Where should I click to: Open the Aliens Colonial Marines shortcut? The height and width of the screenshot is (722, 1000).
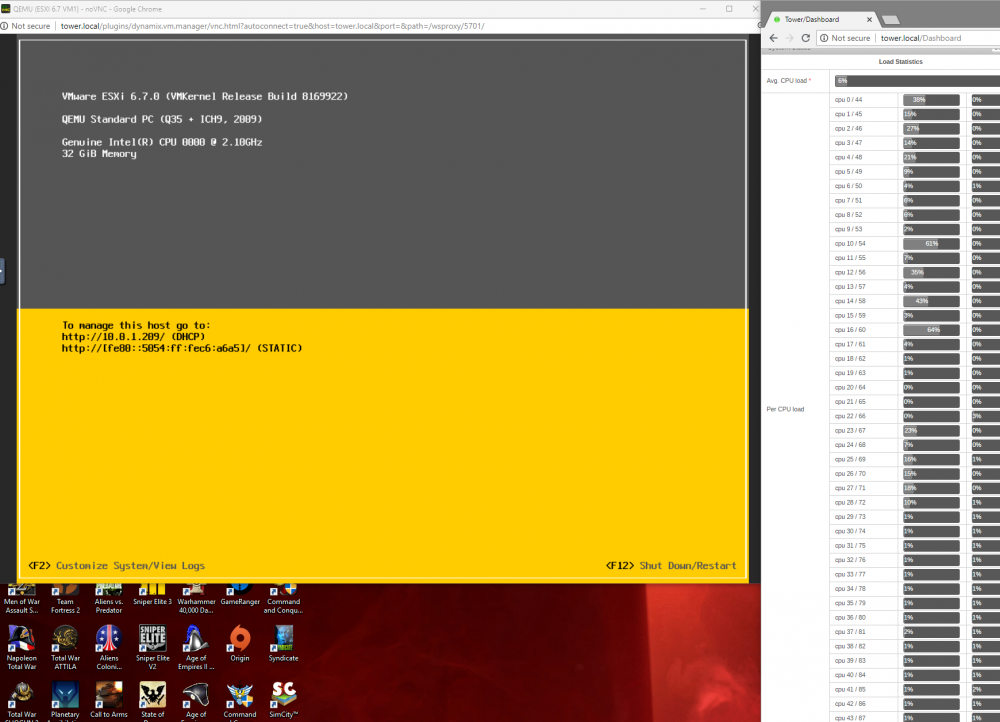[x=108, y=647]
